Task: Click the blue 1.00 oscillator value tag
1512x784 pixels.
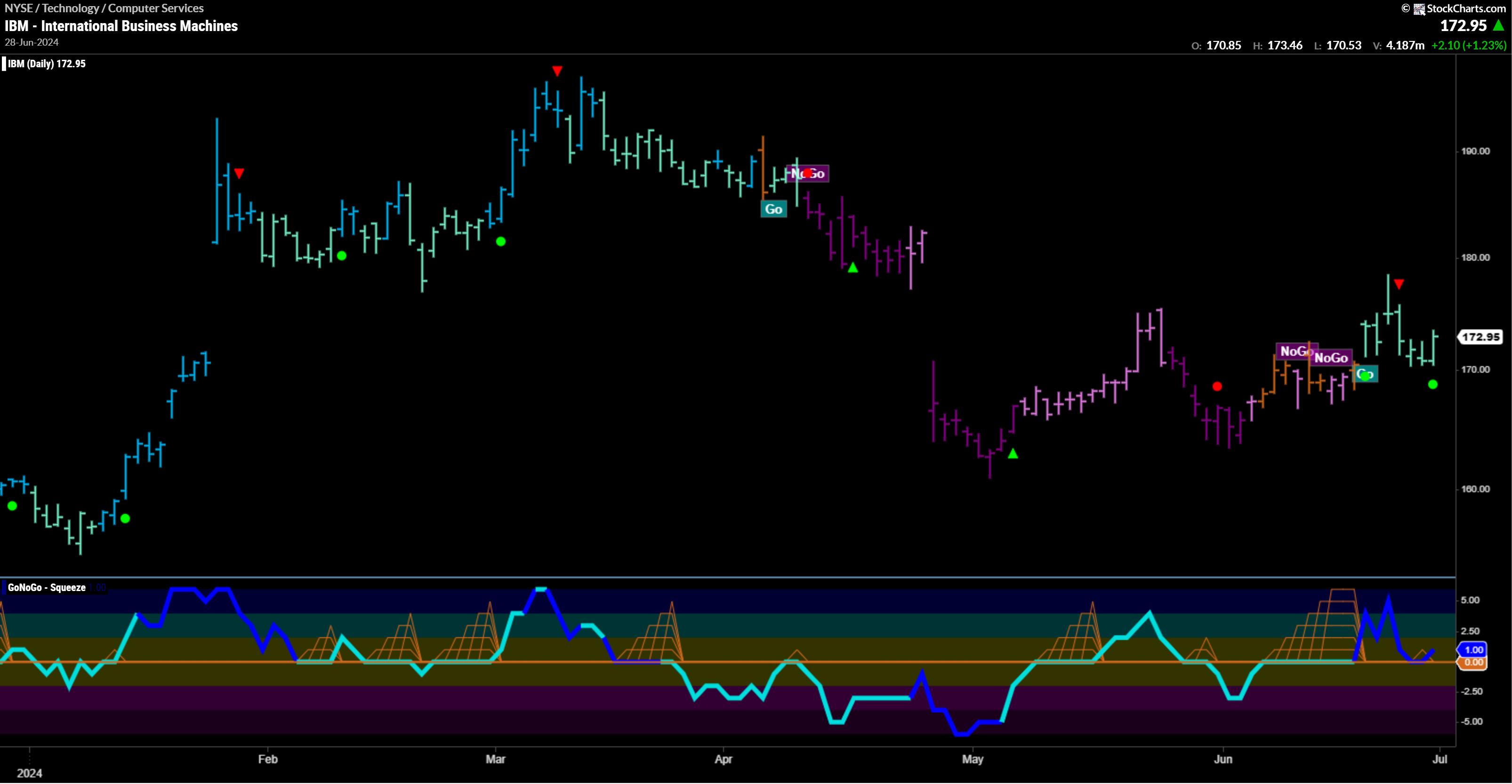Action: coord(1474,649)
